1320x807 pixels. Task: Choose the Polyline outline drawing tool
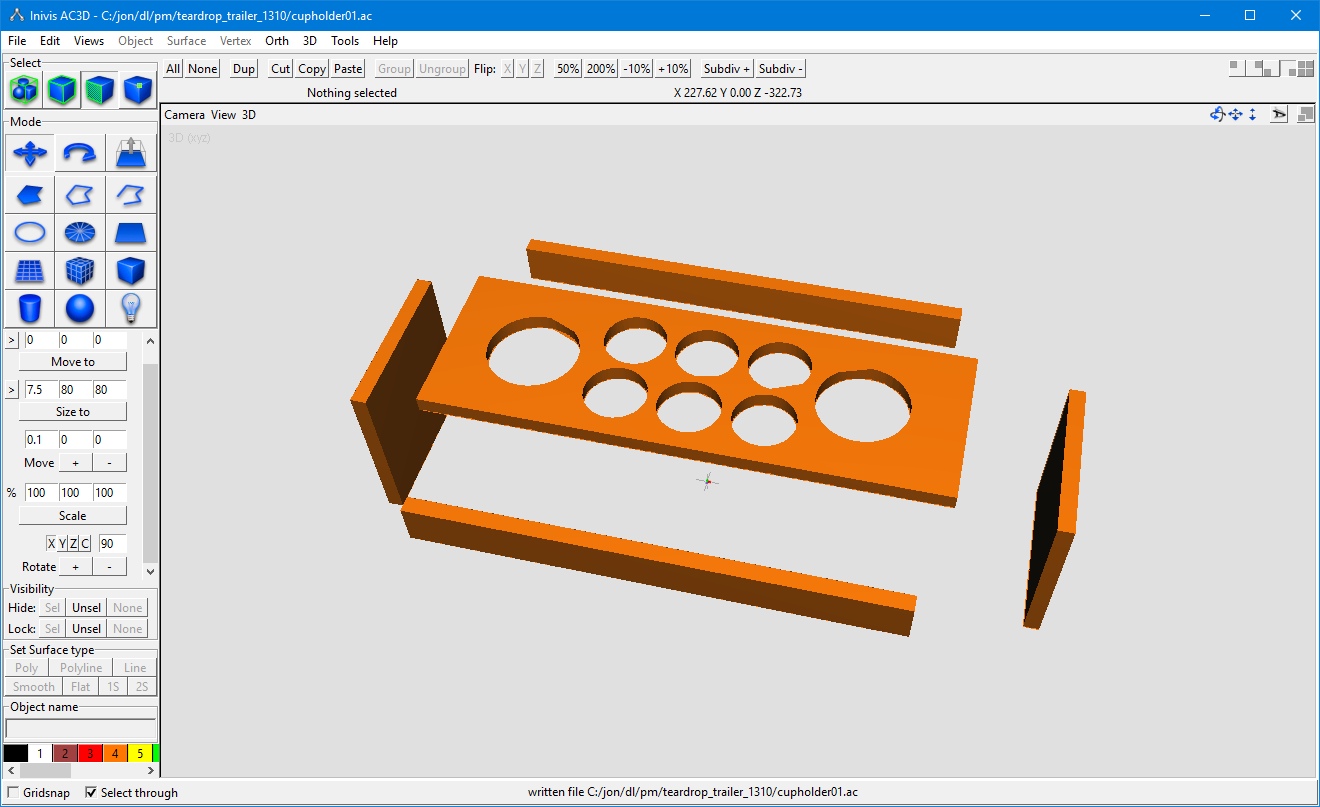[x=80, y=194]
